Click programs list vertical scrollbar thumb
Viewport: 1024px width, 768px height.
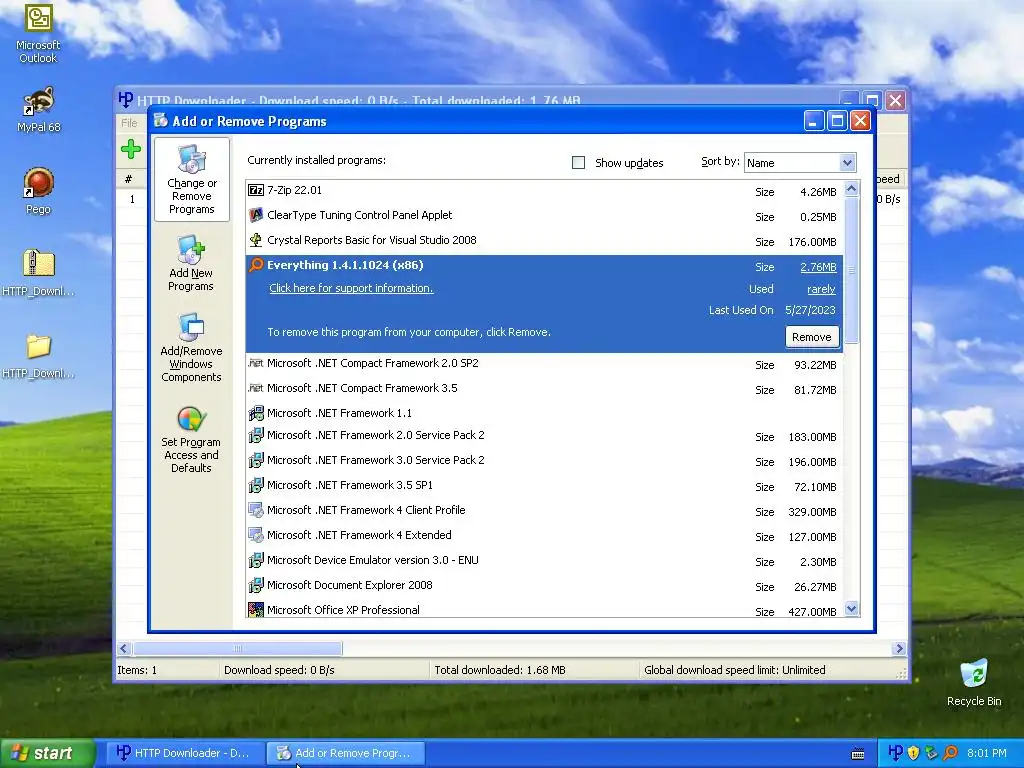pos(852,270)
